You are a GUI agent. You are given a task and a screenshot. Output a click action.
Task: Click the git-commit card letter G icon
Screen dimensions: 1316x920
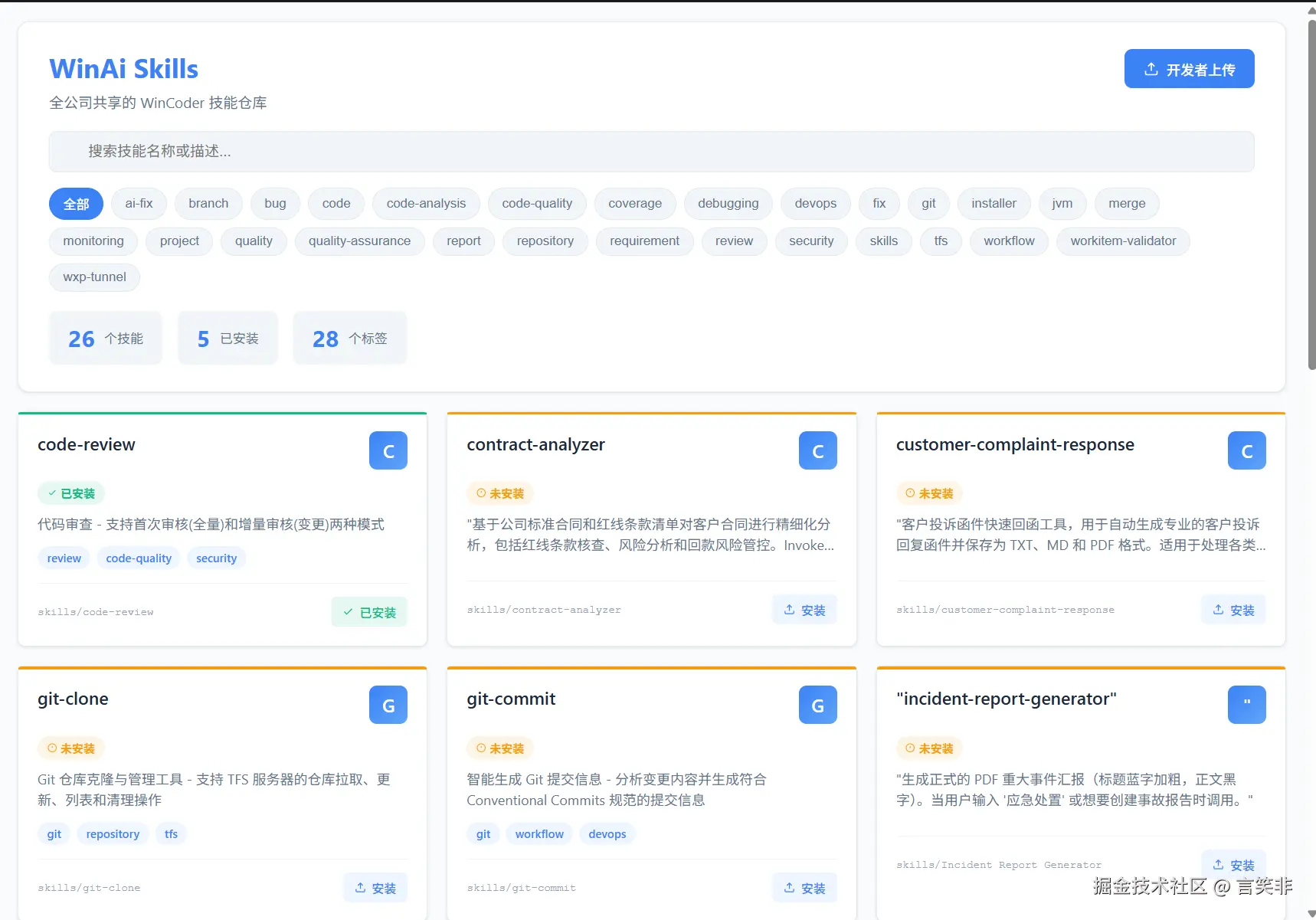[818, 705]
